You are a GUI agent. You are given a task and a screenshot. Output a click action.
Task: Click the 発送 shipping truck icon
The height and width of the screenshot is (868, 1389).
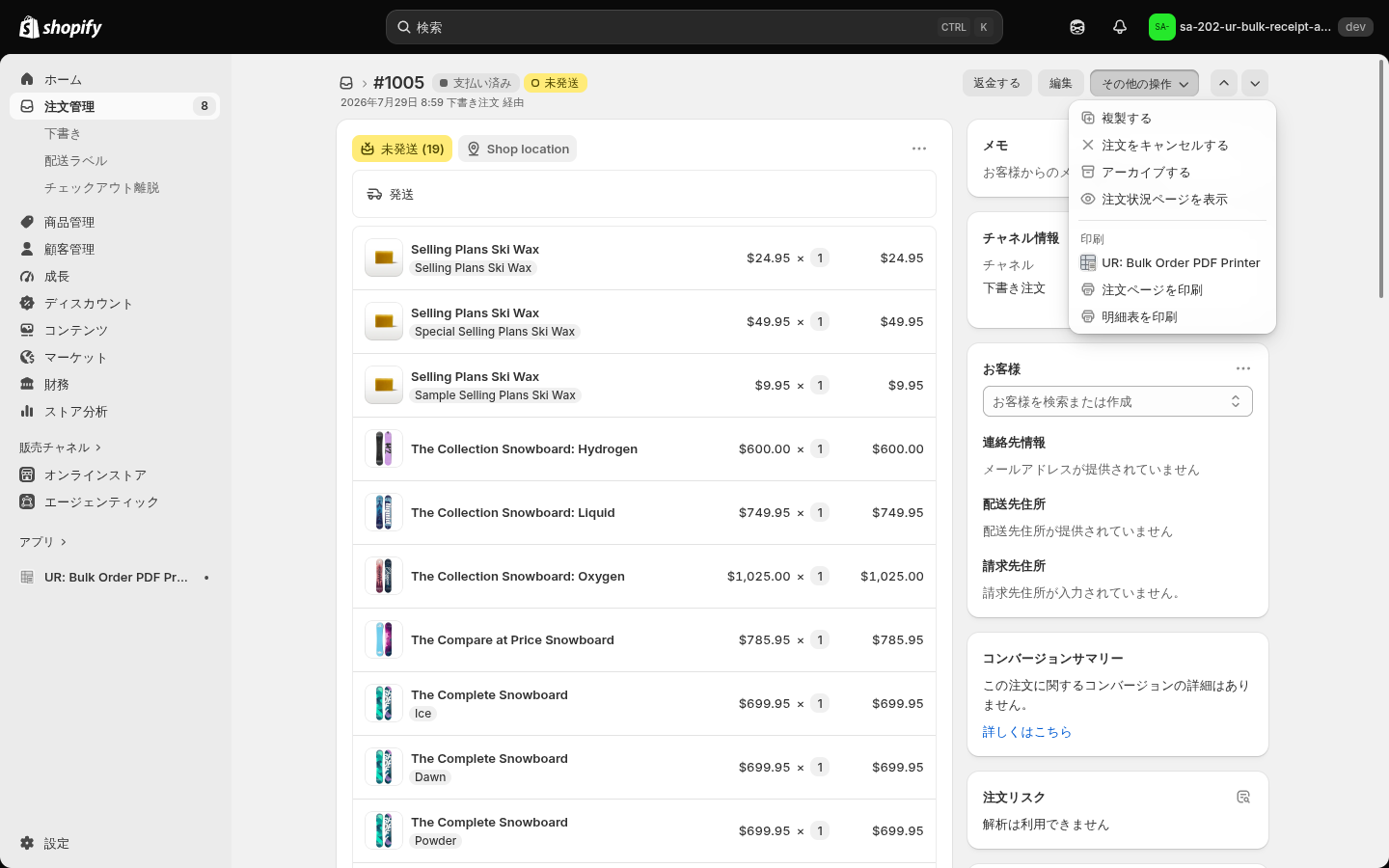[375, 194]
